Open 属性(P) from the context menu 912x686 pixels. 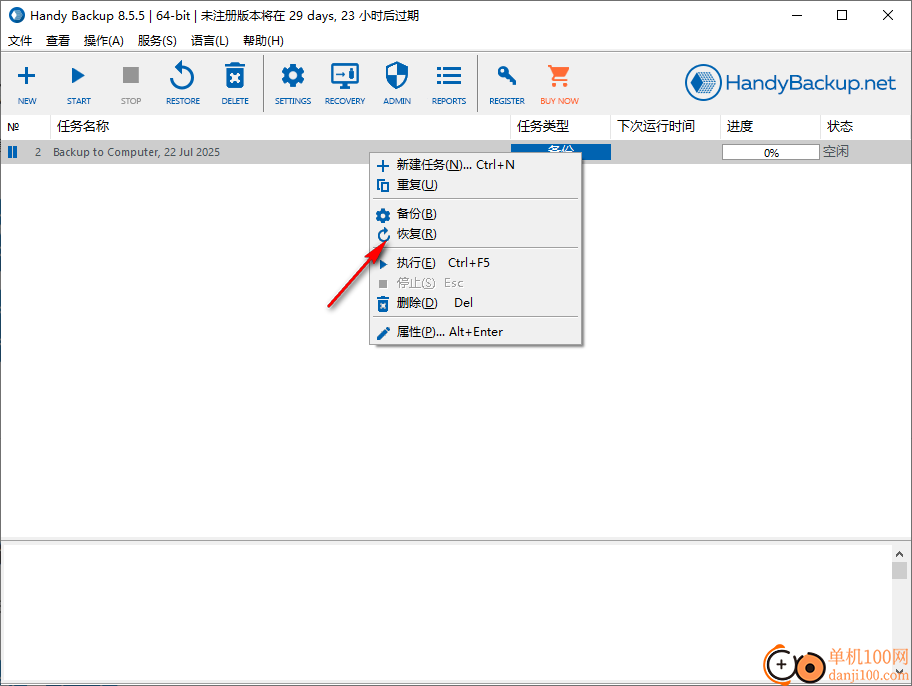476,332
